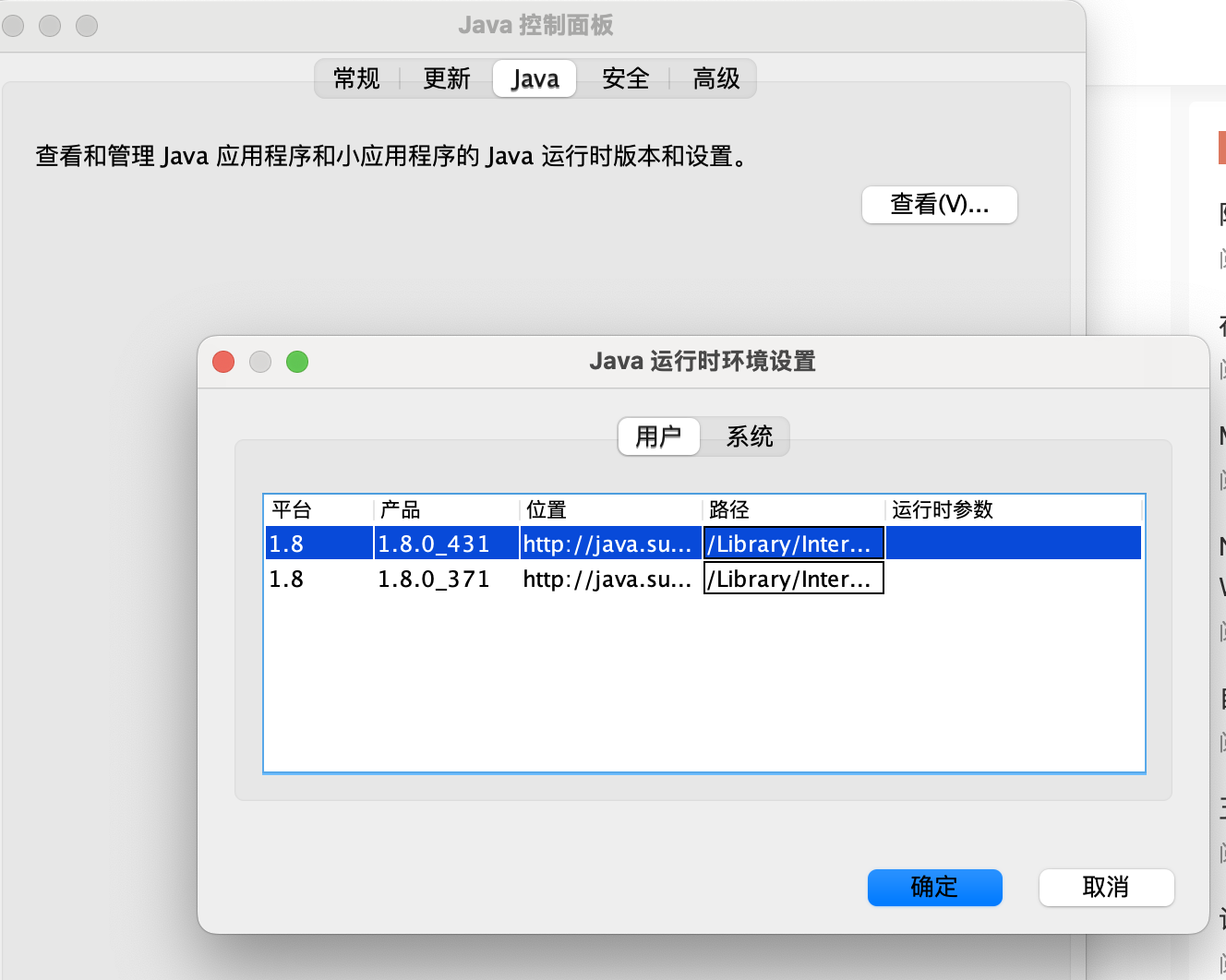Click the 平台 column header
1226x980 pixels.
pos(319,509)
